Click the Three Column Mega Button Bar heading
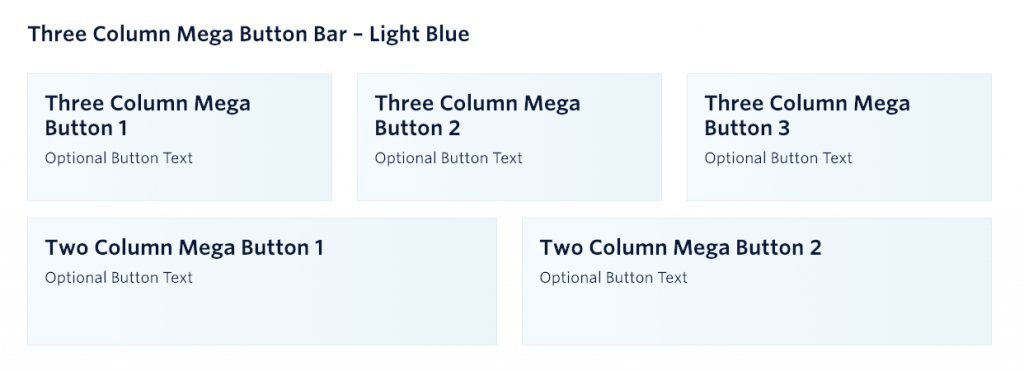The height and width of the screenshot is (371, 1024). [248, 34]
